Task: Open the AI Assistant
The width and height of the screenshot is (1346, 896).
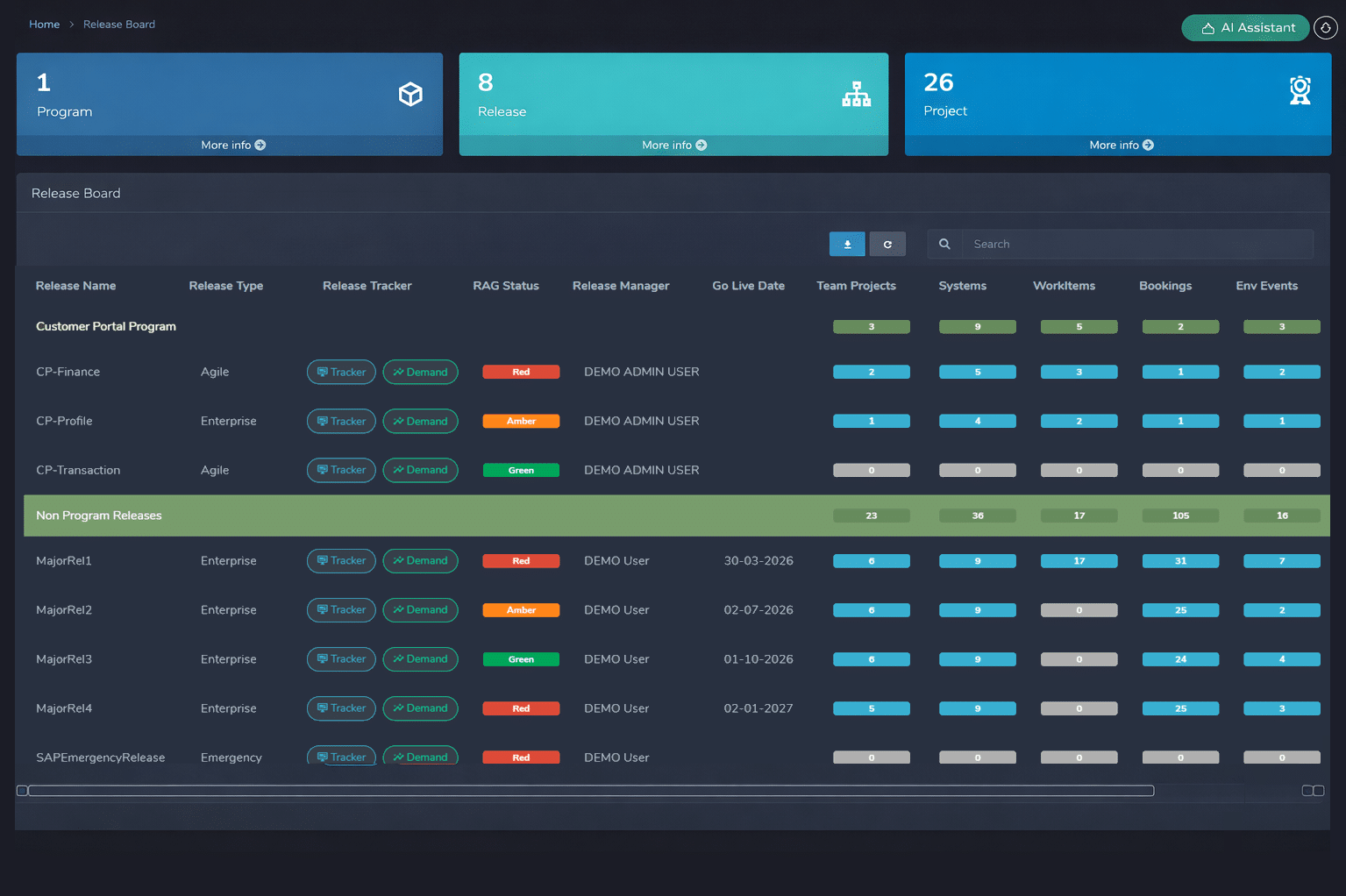Action: pyautogui.click(x=1245, y=28)
